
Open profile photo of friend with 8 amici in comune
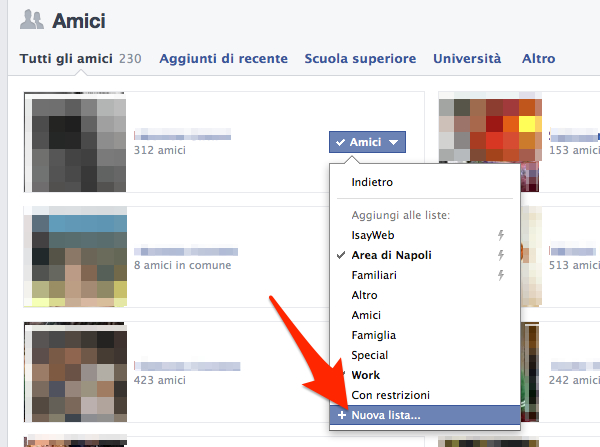tap(75, 256)
